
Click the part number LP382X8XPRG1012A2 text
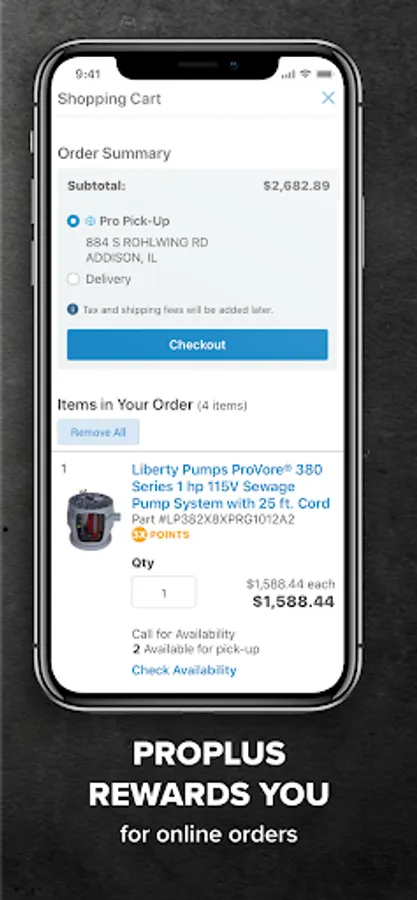point(213,519)
